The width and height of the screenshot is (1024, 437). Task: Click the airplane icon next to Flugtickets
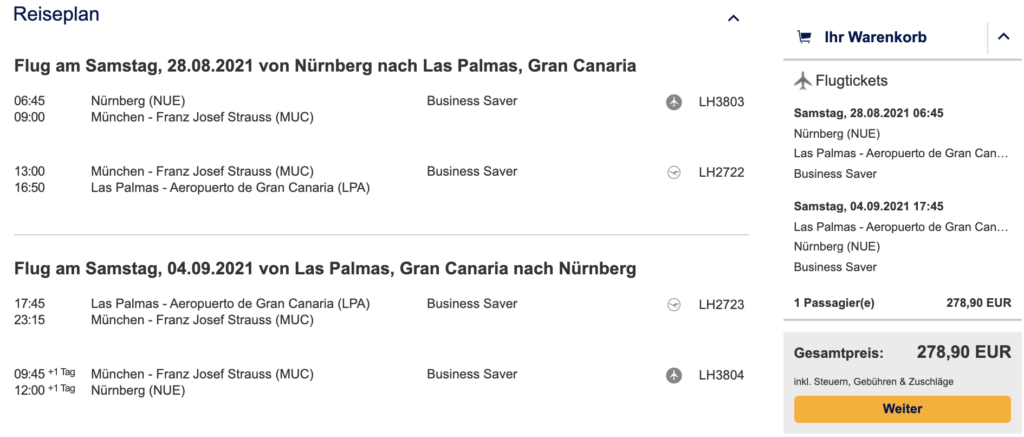pyautogui.click(x=802, y=81)
